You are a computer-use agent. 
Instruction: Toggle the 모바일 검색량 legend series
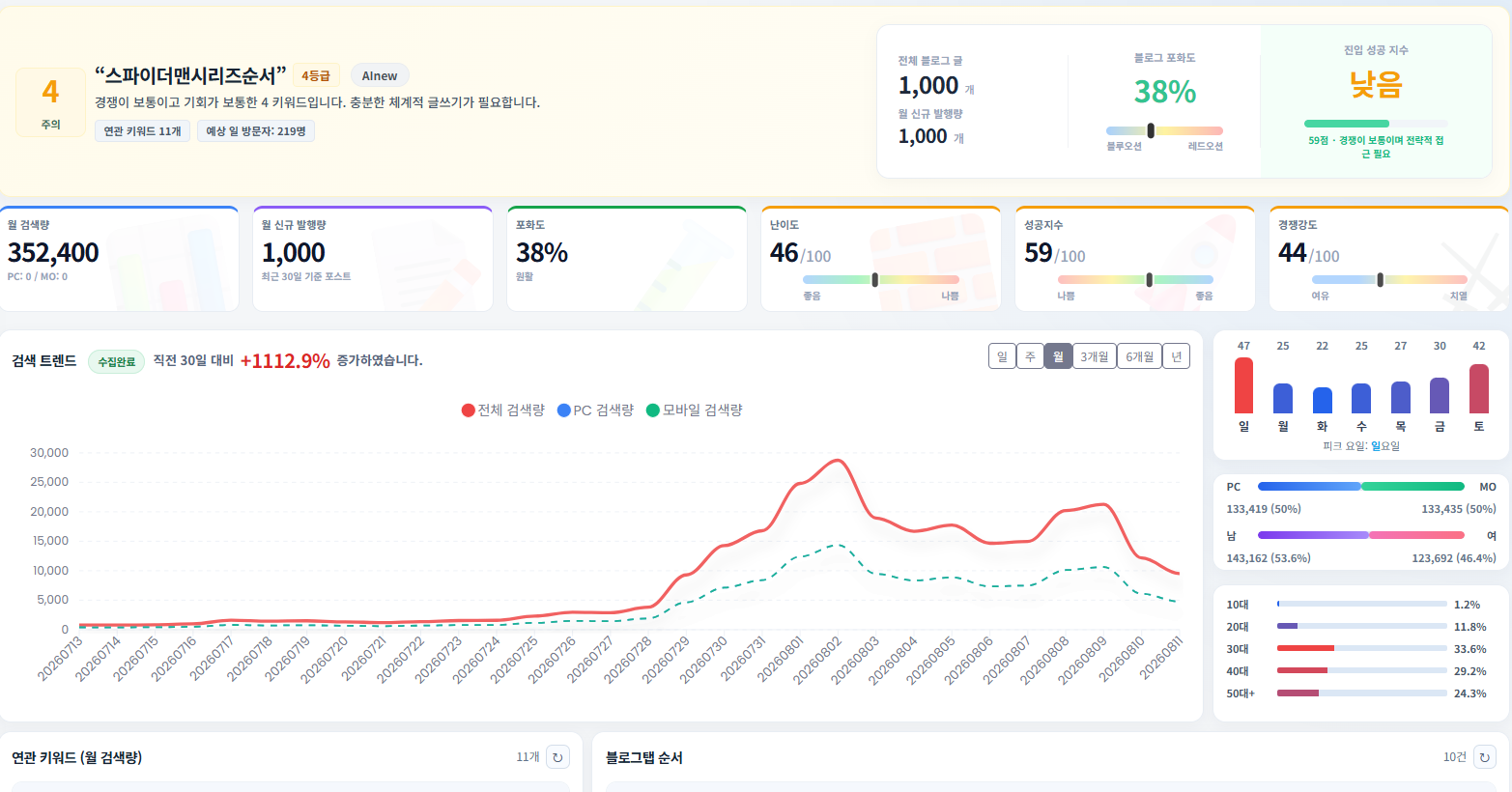pos(695,410)
